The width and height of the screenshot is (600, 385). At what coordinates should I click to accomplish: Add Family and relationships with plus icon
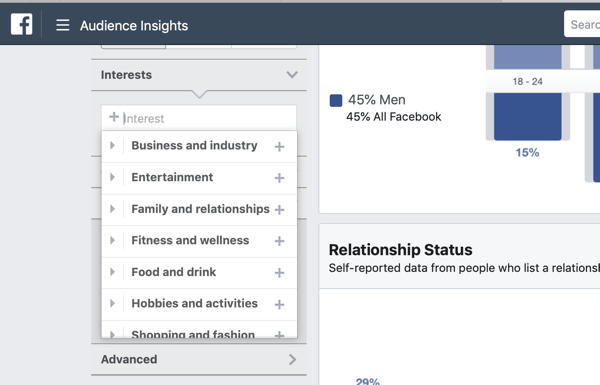pos(279,210)
